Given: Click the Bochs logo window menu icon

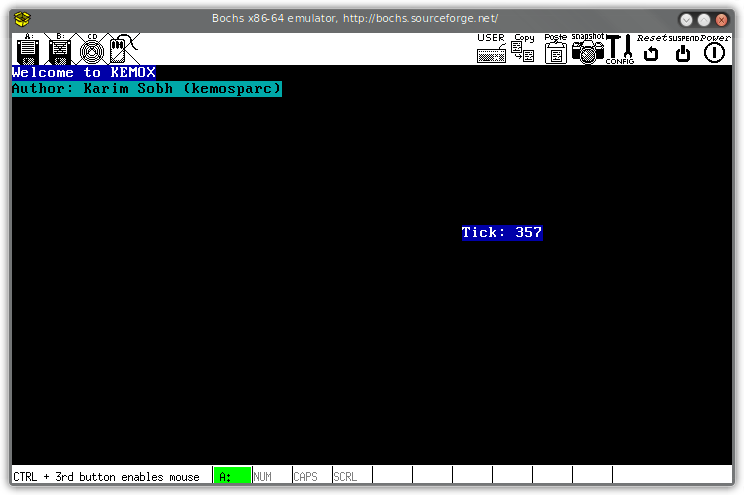Looking at the screenshot, I should tap(22, 19).
